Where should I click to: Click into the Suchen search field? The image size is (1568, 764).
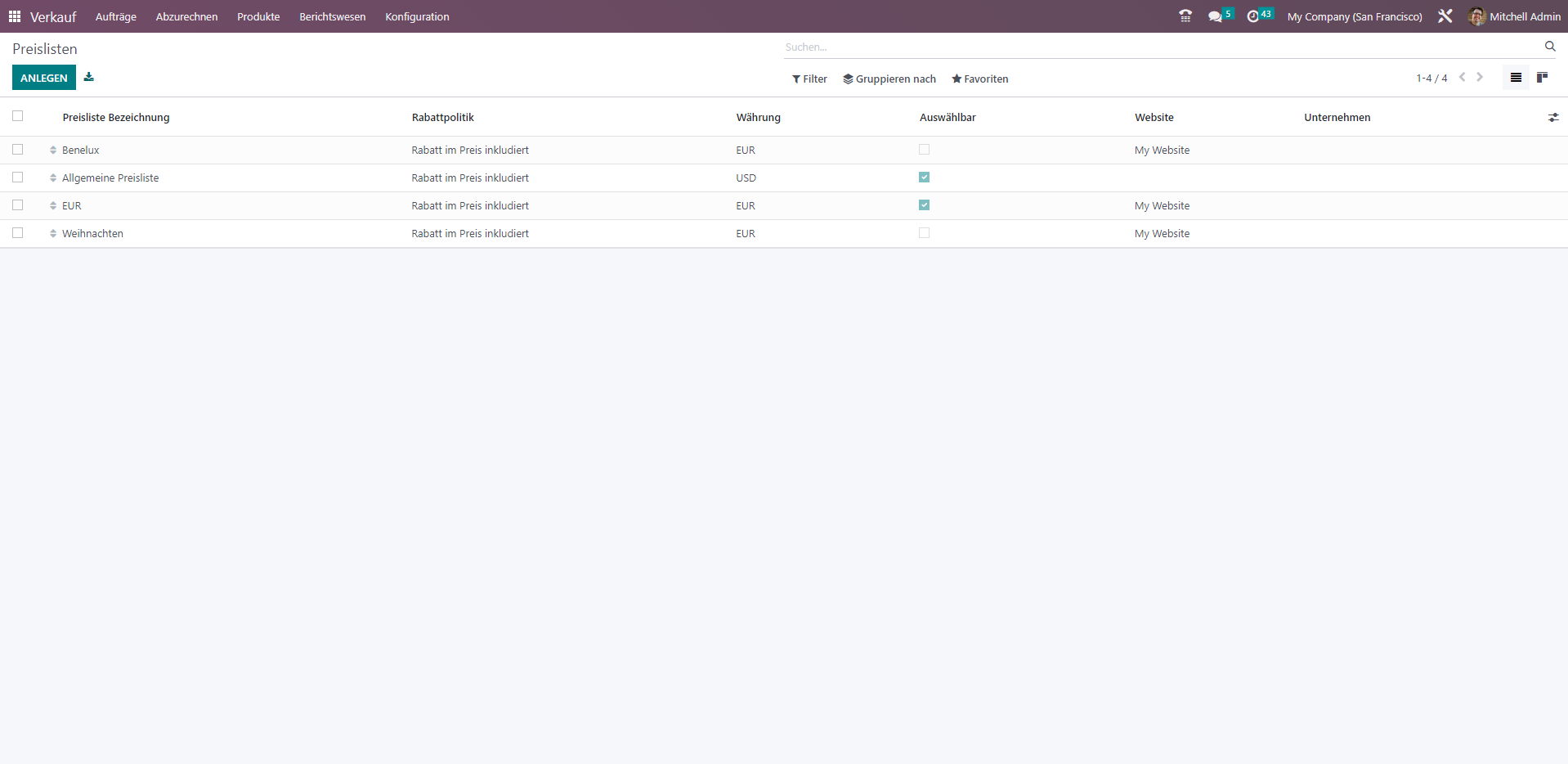tap(1161, 47)
